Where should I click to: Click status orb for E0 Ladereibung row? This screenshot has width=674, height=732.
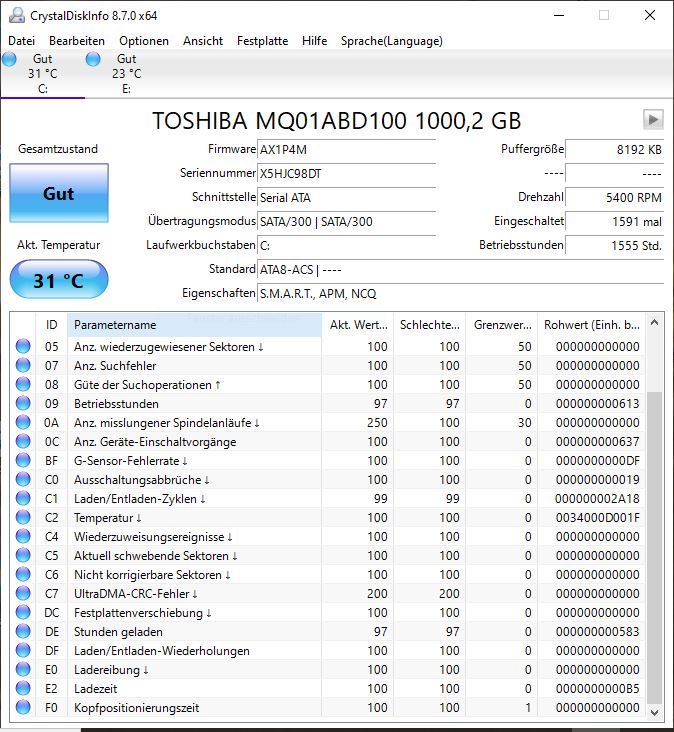click(x=23, y=669)
